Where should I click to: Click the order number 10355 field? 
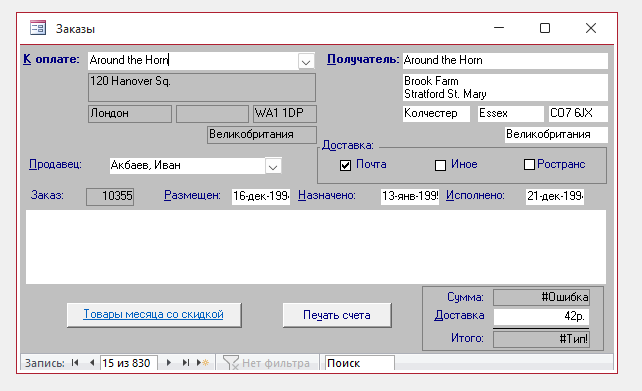110,197
